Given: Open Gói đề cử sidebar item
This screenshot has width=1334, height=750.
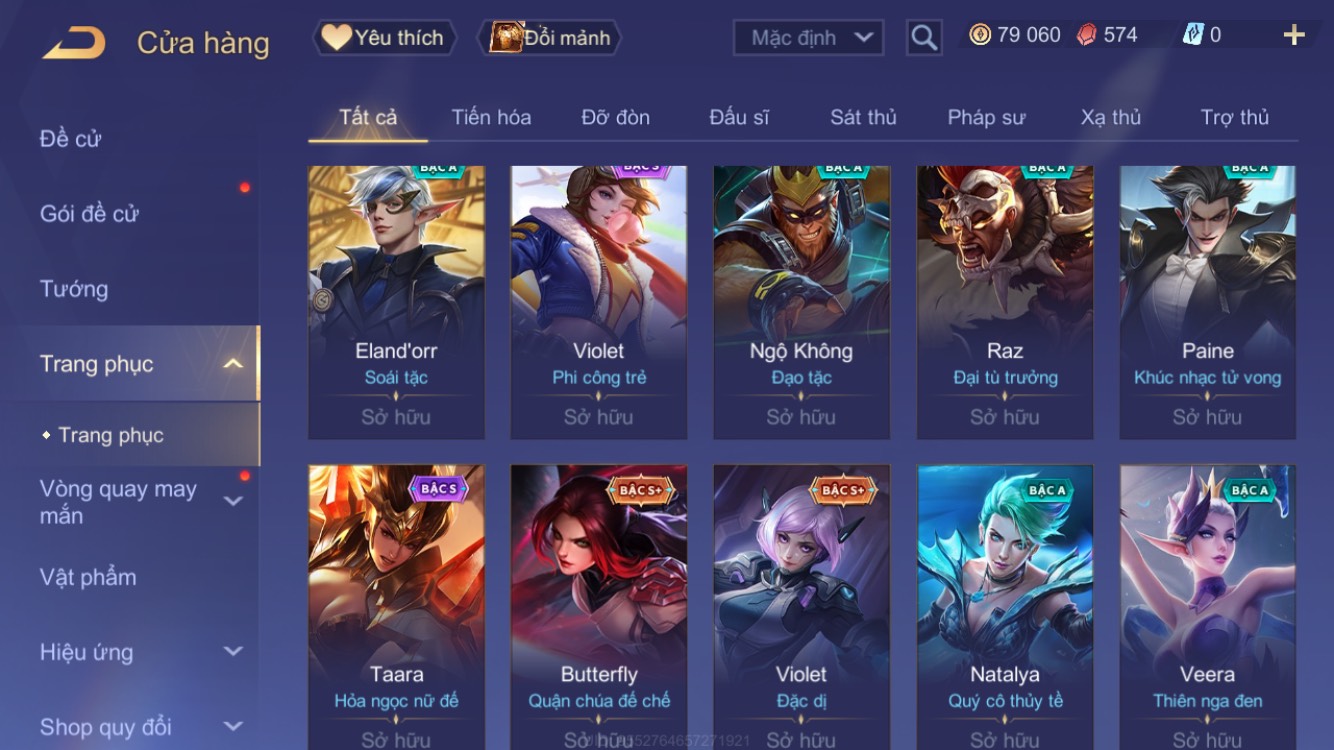Looking at the screenshot, I should 89,213.
